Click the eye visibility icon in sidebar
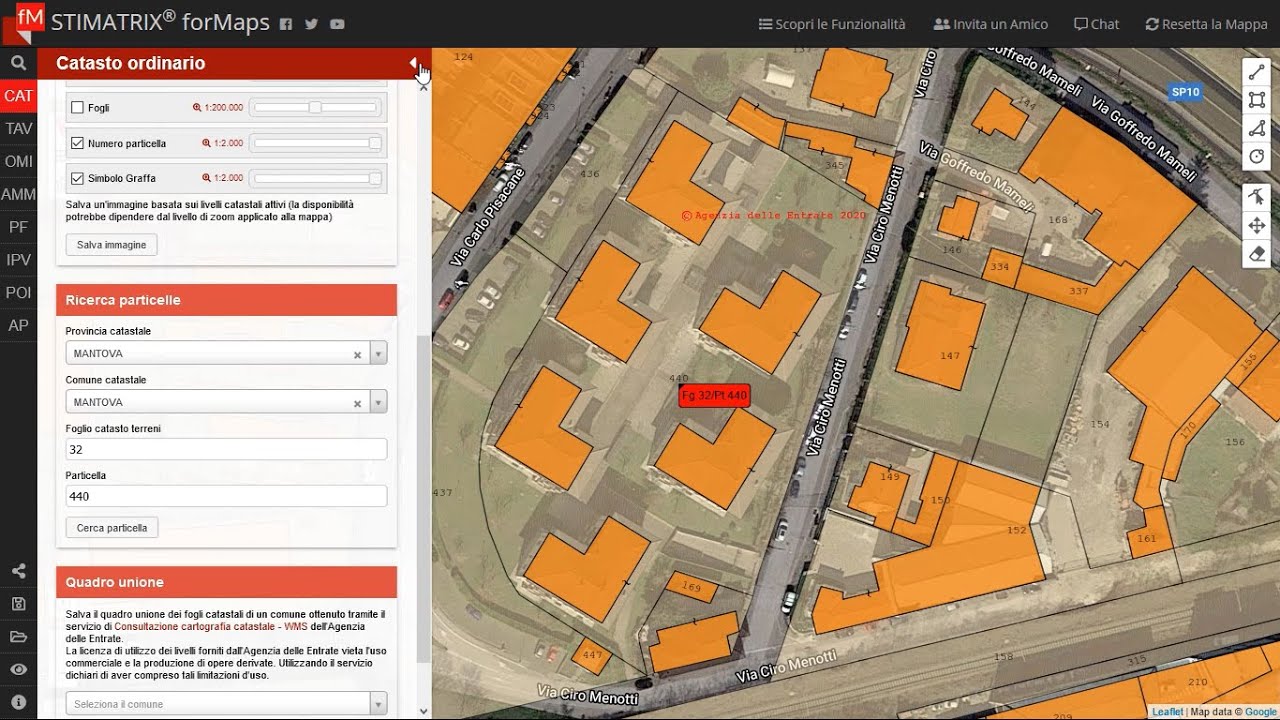The image size is (1280, 720). pyautogui.click(x=18, y=669)
